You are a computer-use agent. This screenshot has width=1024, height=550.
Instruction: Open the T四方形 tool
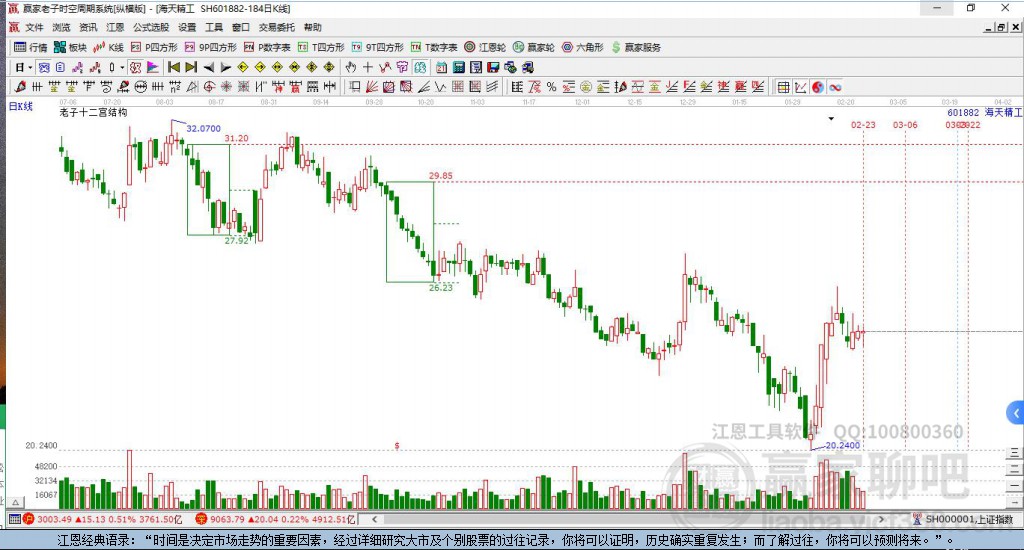tap(321, 47)
